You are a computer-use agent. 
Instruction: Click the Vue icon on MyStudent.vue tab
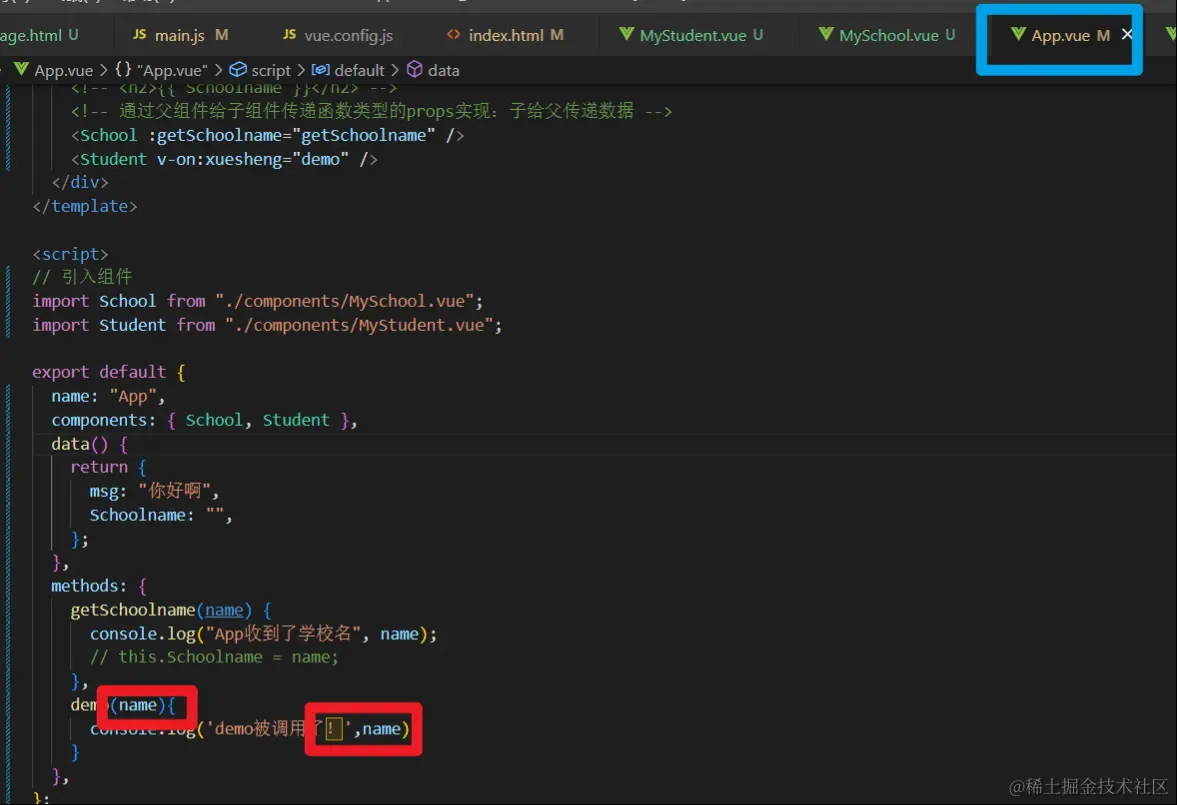pyautogui.click(x=626, y=34)
